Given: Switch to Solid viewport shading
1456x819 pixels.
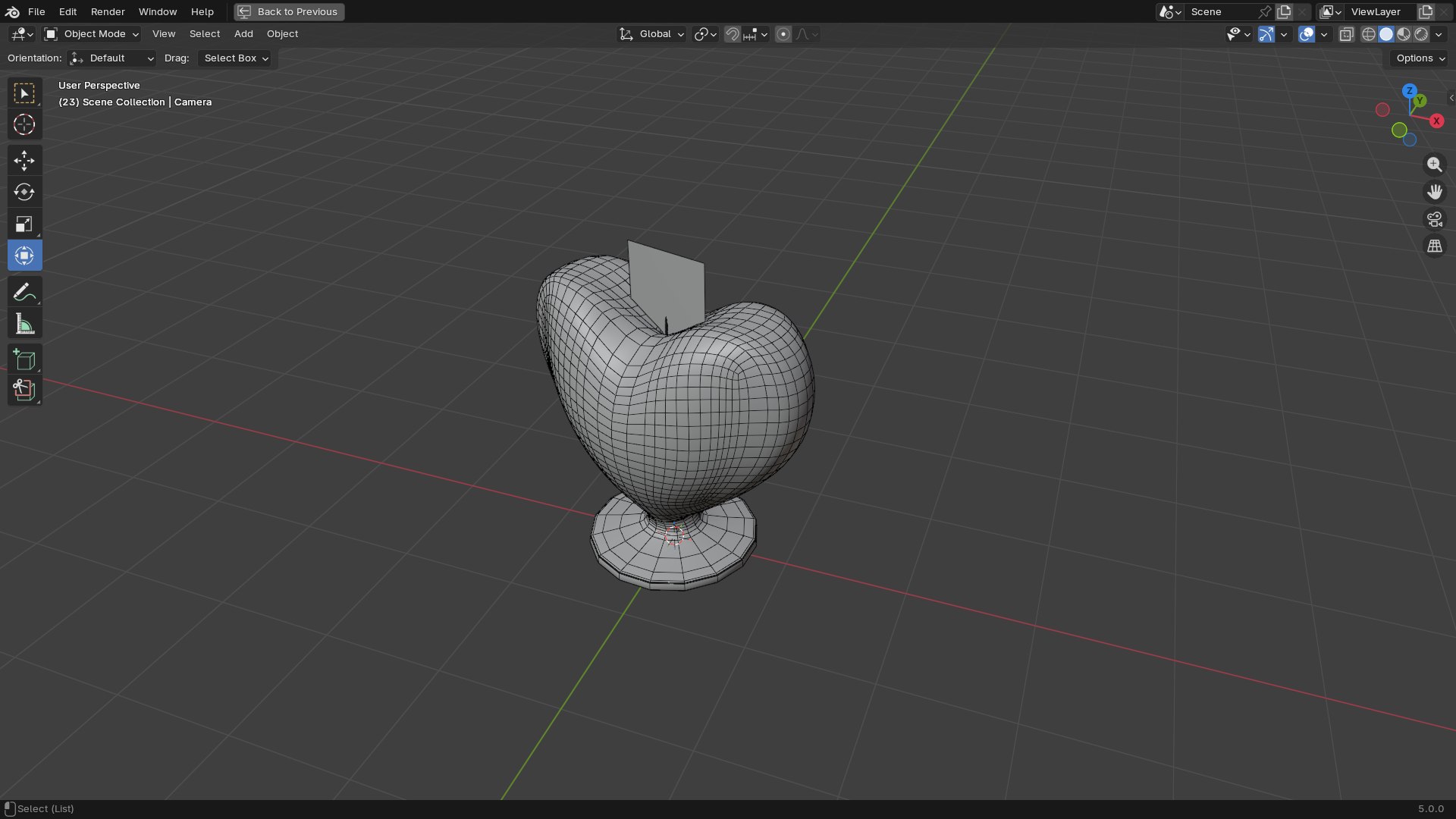Looking at the screenshot, I should pos(1386,34).
